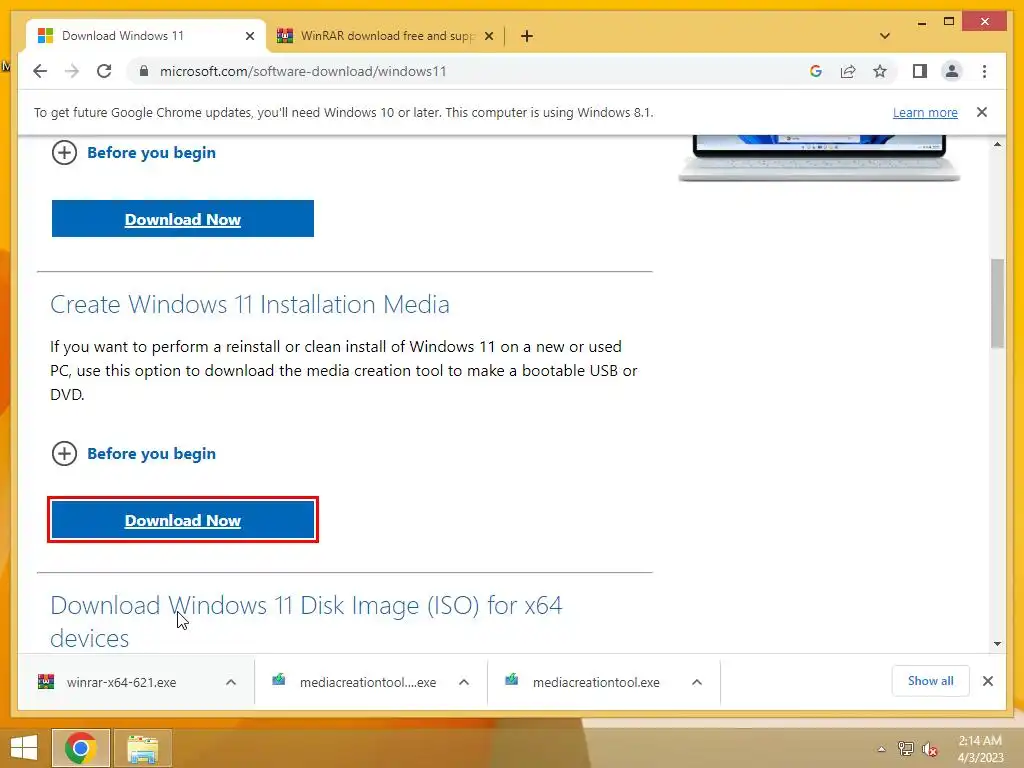The height and width of the screenshot is (768, 1024).
Task: Click the upper Download Now button
Action: coord(183,219)
